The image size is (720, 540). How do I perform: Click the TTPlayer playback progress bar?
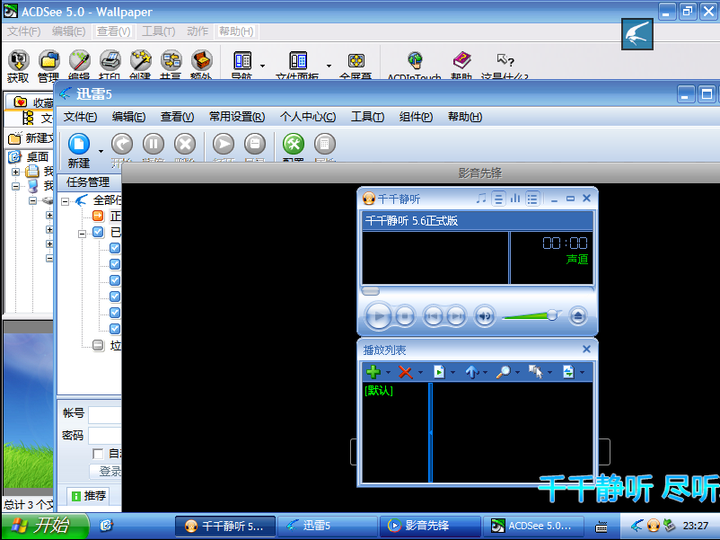(477, 291)
